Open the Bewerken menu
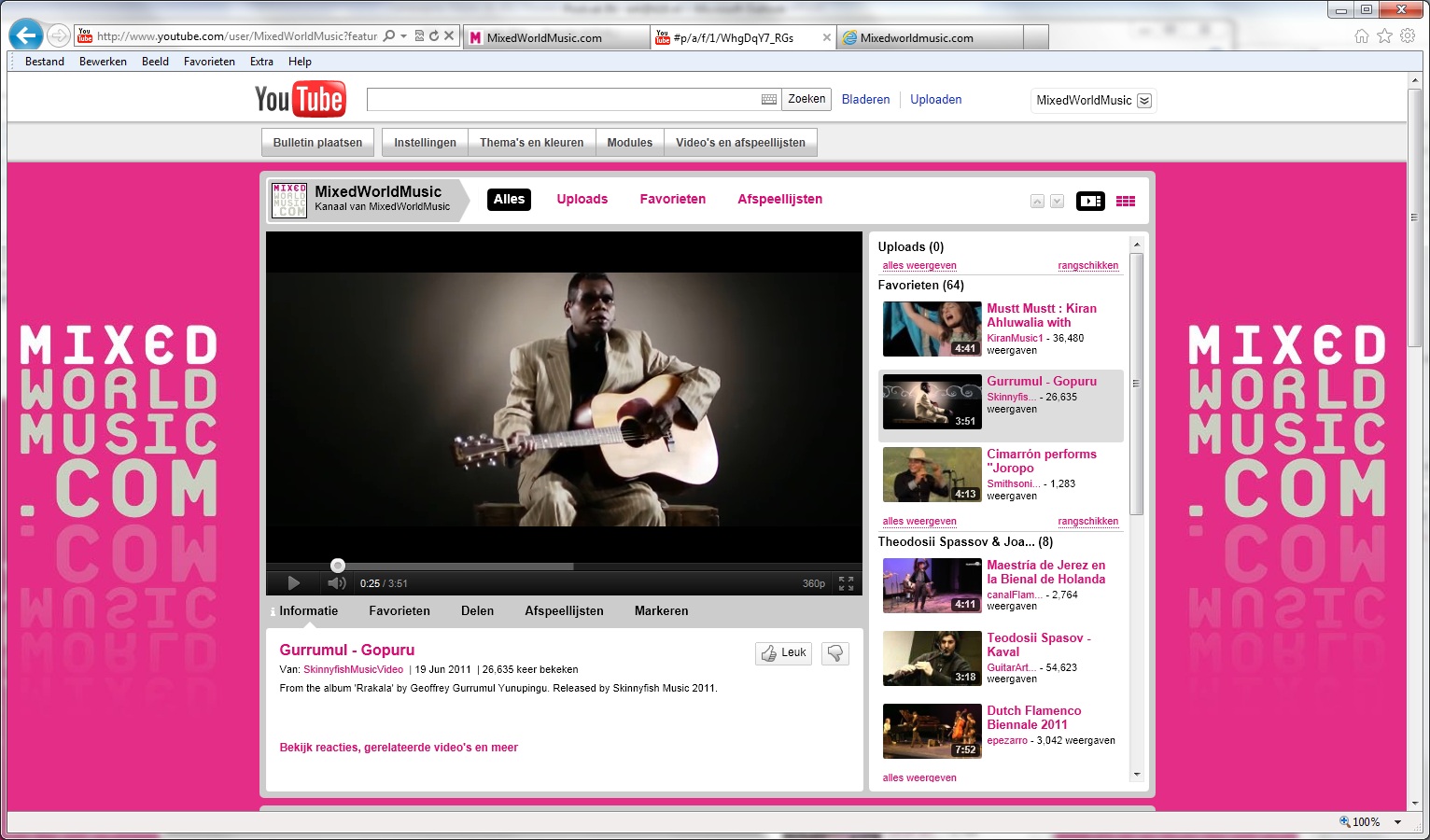This screenshot has height=840, width=1430. [x=103, y=62]
